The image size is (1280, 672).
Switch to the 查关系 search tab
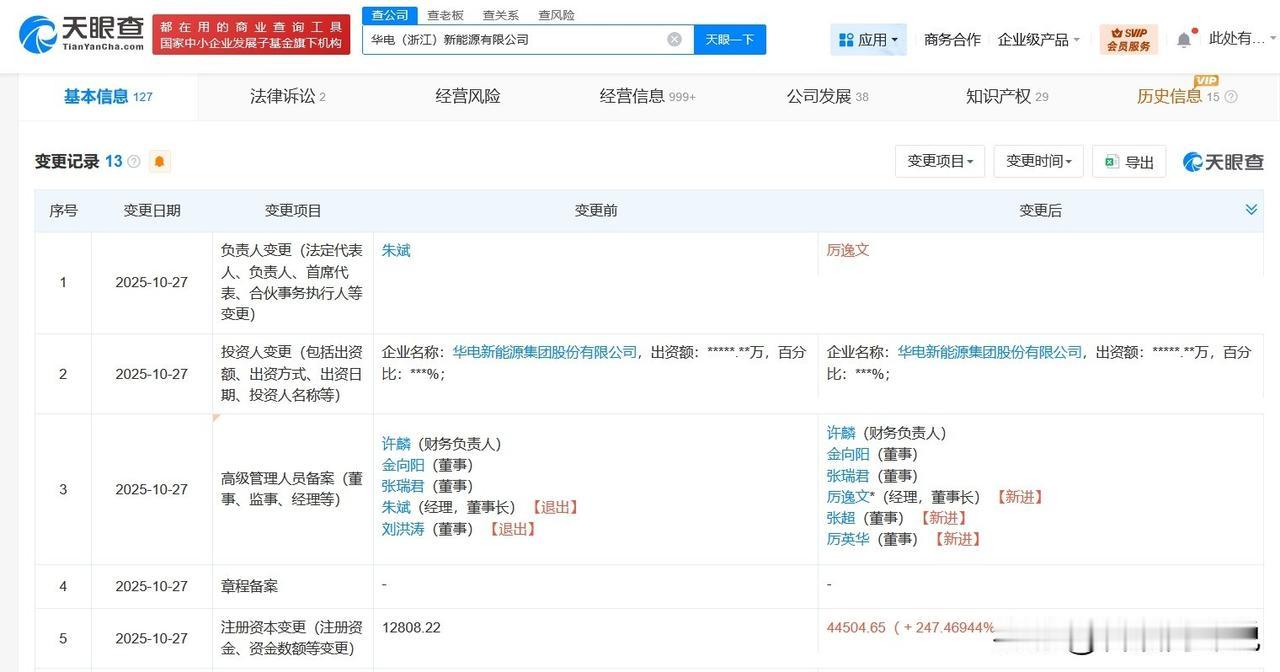tap(501, 15)
